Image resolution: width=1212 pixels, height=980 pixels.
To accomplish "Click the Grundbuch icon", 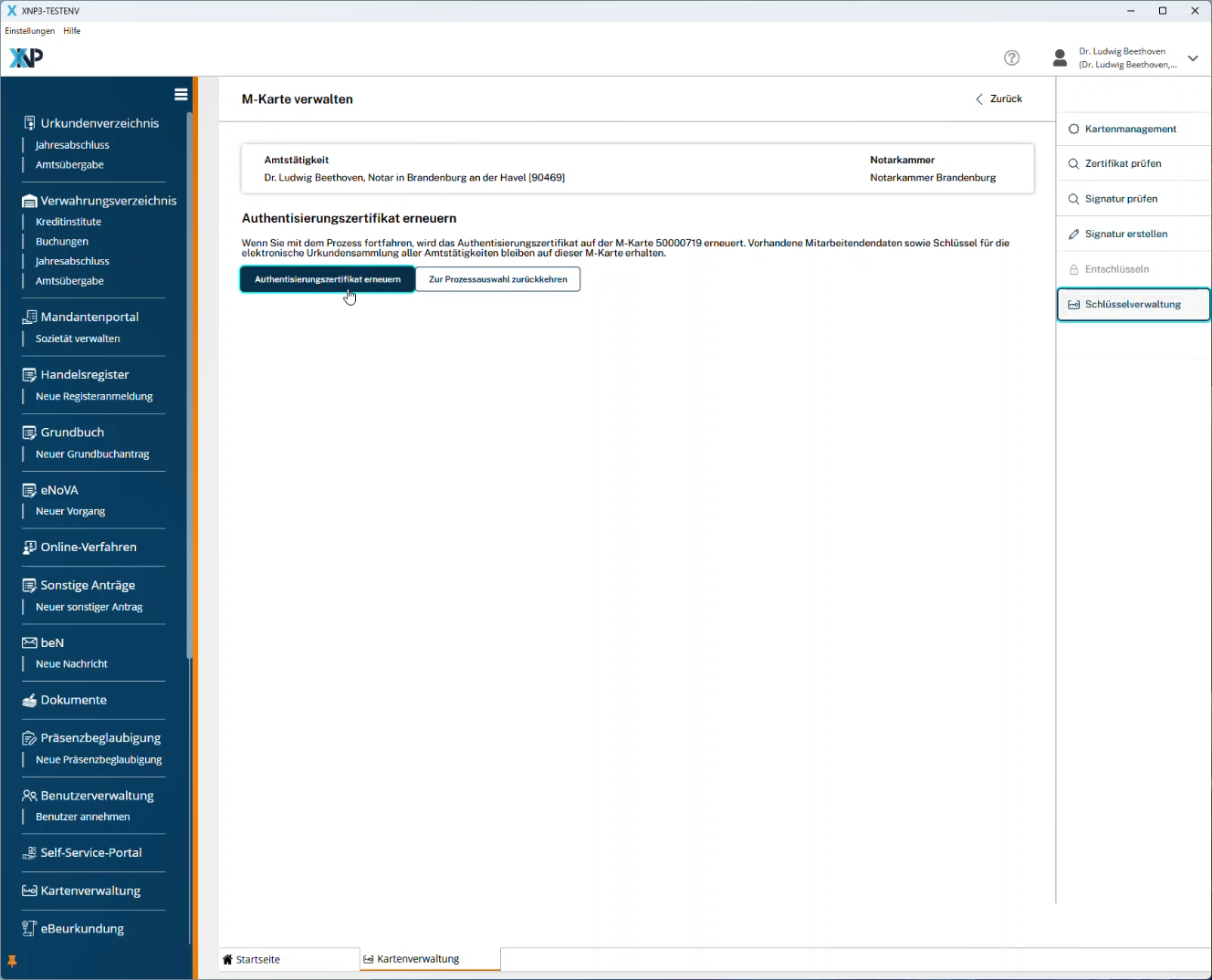I will point(29,433).
